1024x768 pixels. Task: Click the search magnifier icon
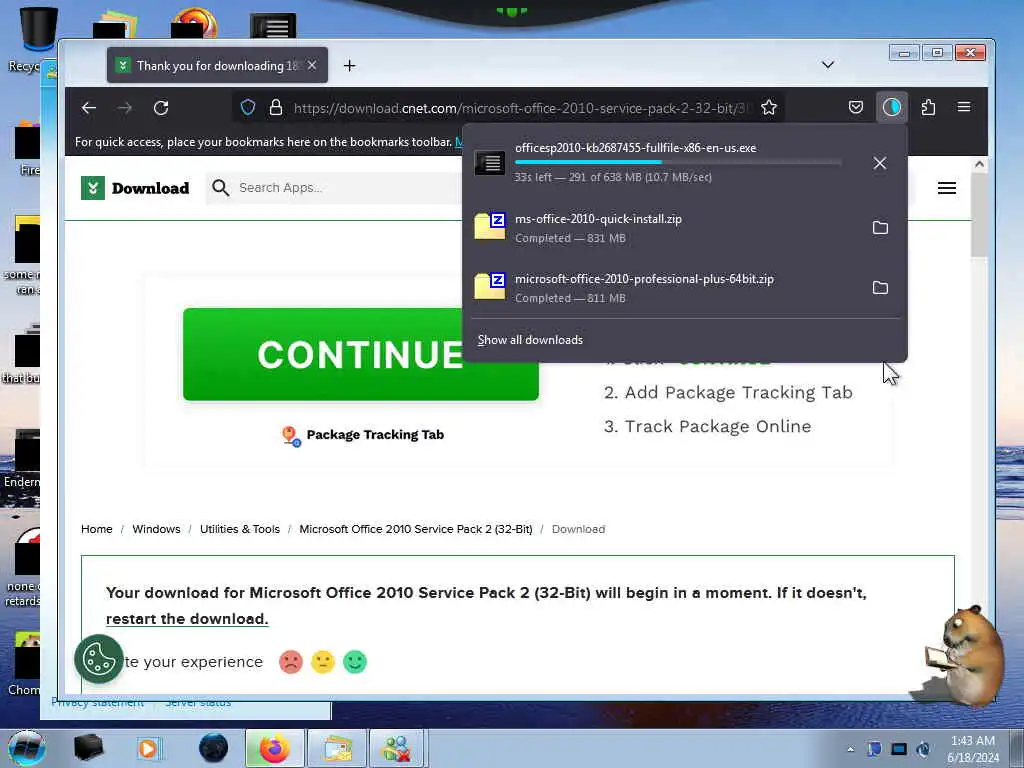[x=221, y=188]
